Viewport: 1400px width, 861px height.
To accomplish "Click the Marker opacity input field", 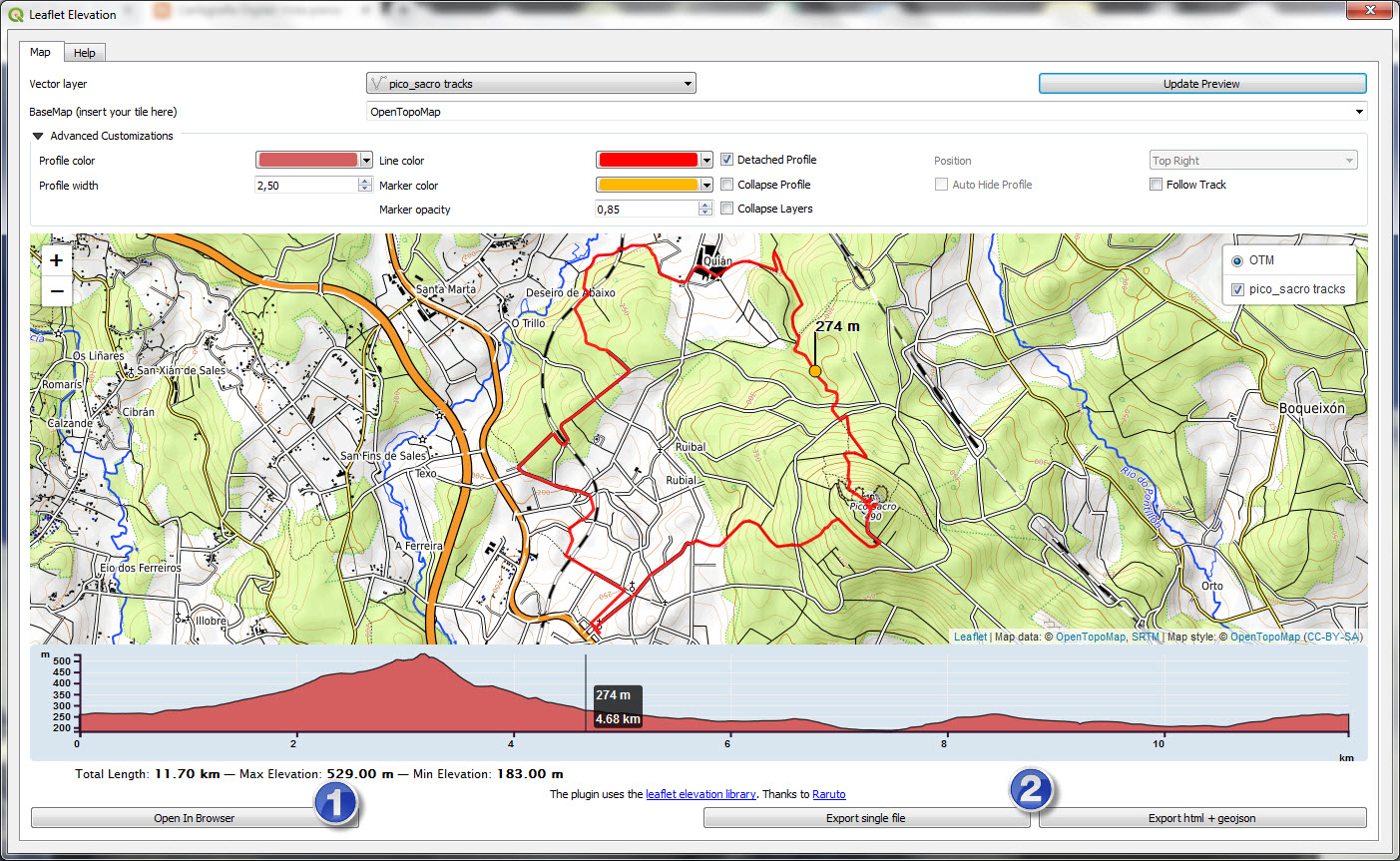I will pyautogui.click(x=647, y=210).
